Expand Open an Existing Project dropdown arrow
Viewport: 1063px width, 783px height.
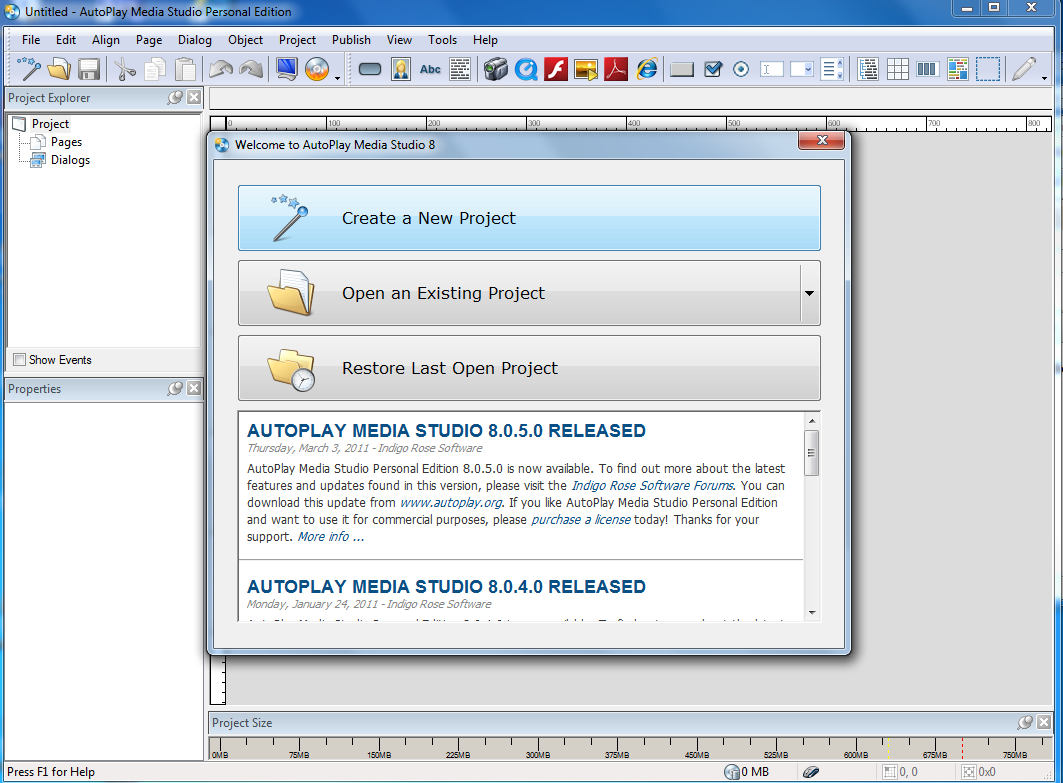(809, 294)
